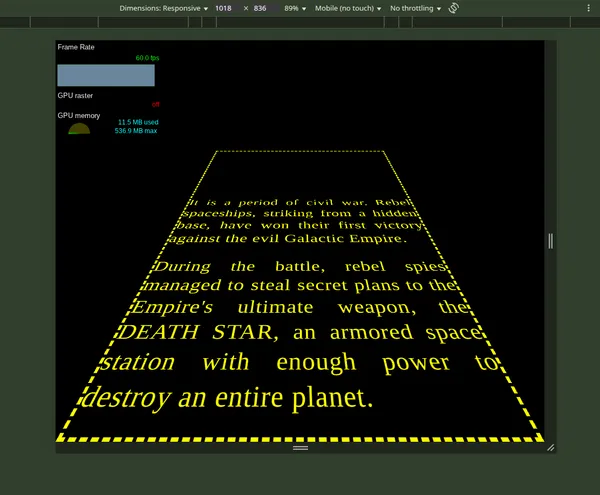Click the 536.9 MB max value

point(136,131)
